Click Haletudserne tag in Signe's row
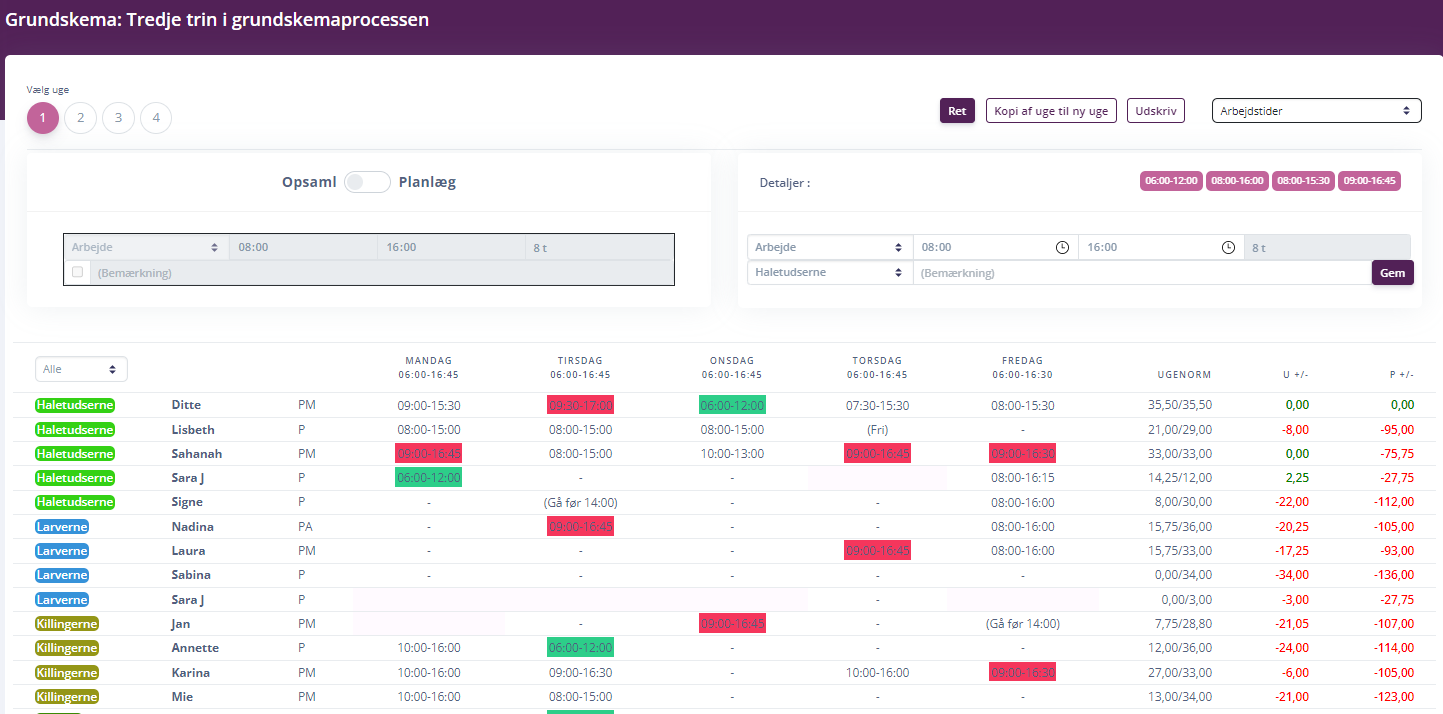Screen dimensions: 1443x714 click(x=75, y=502)
